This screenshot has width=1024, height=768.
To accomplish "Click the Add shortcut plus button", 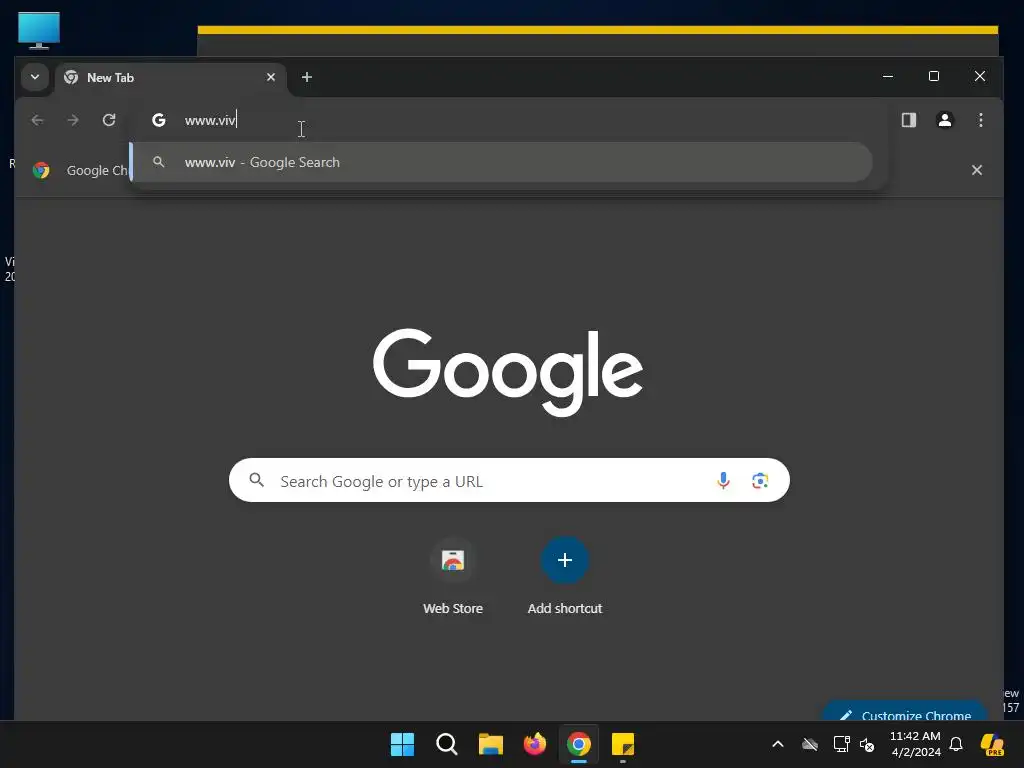I will point(565,560).
